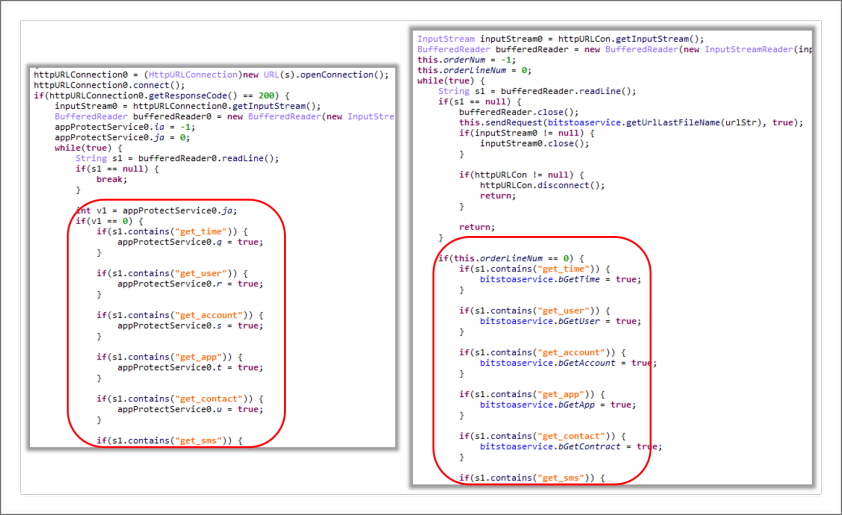The width and height of the screenshot is (842, 515).
Task: Click the getResponseCode() == 200 condition line
Action: pyautogui.click(x=162, y=96)
